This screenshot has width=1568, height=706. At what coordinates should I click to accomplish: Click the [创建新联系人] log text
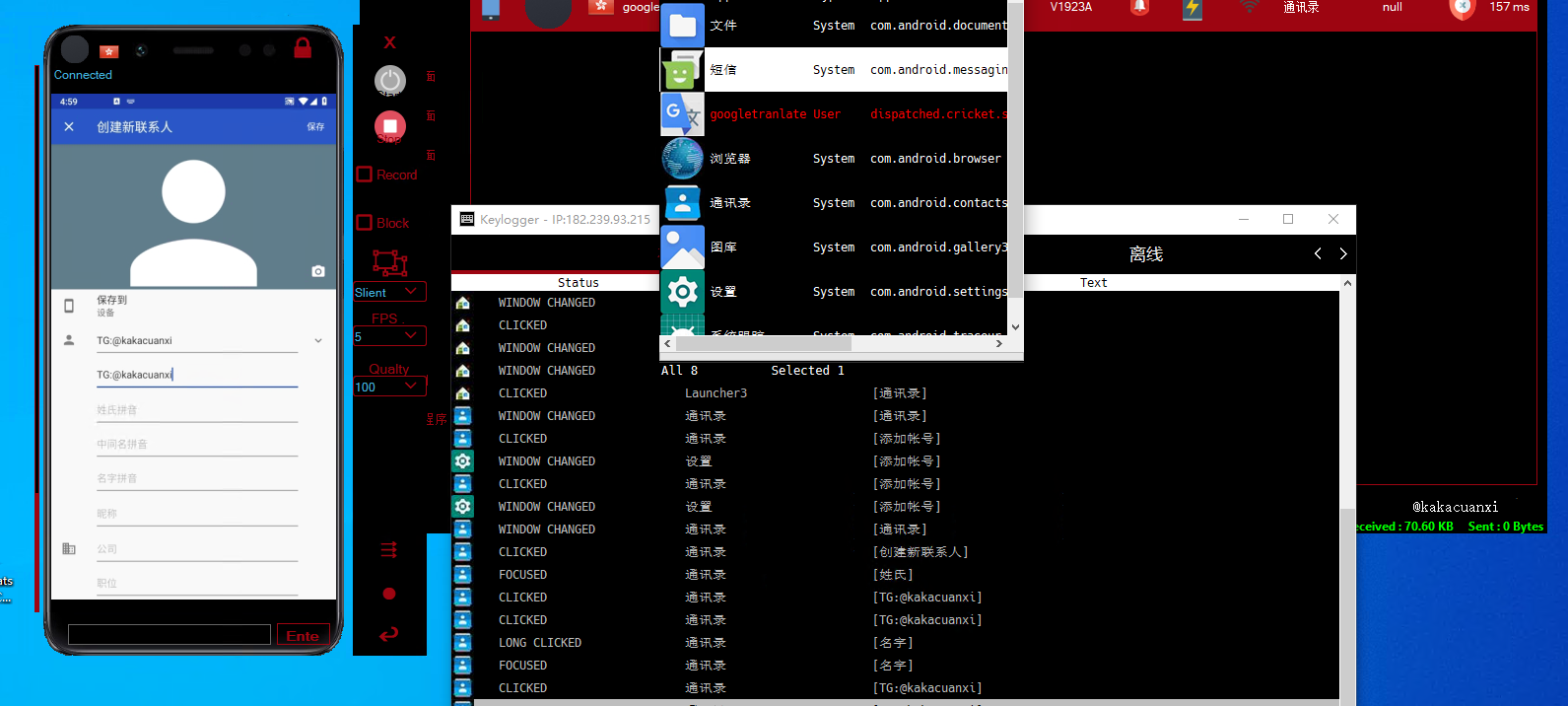(920, 552)
